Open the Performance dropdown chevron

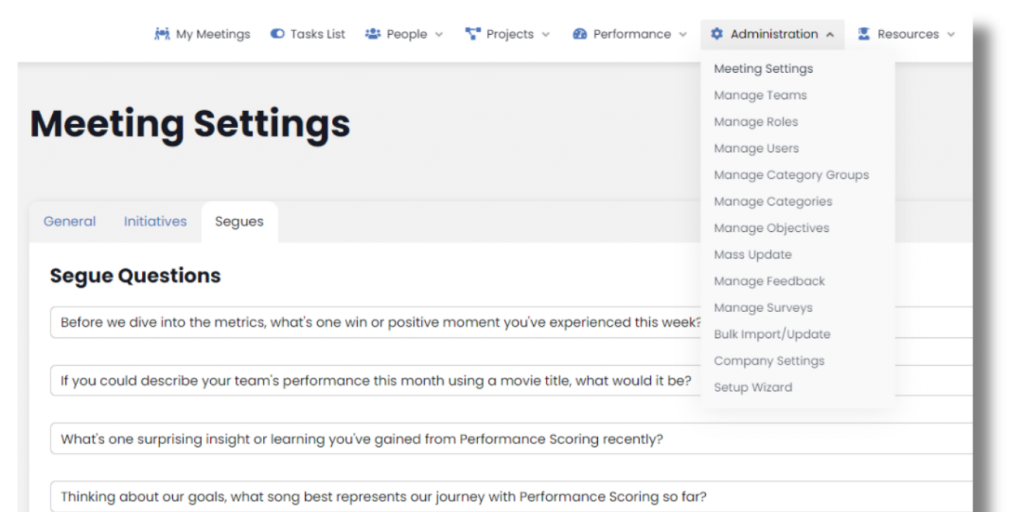click(683, 35)
